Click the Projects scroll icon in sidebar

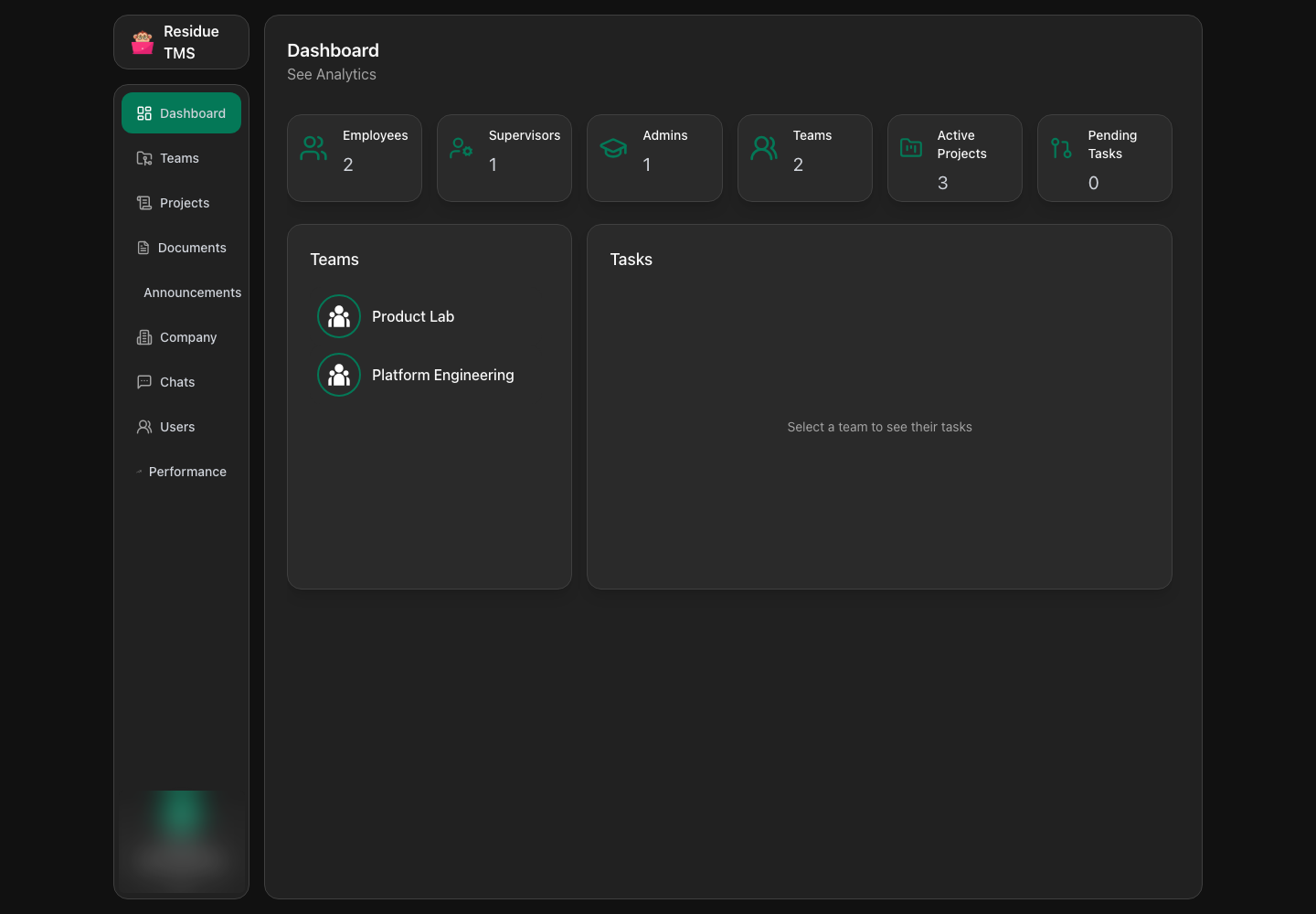pos(144,203)
